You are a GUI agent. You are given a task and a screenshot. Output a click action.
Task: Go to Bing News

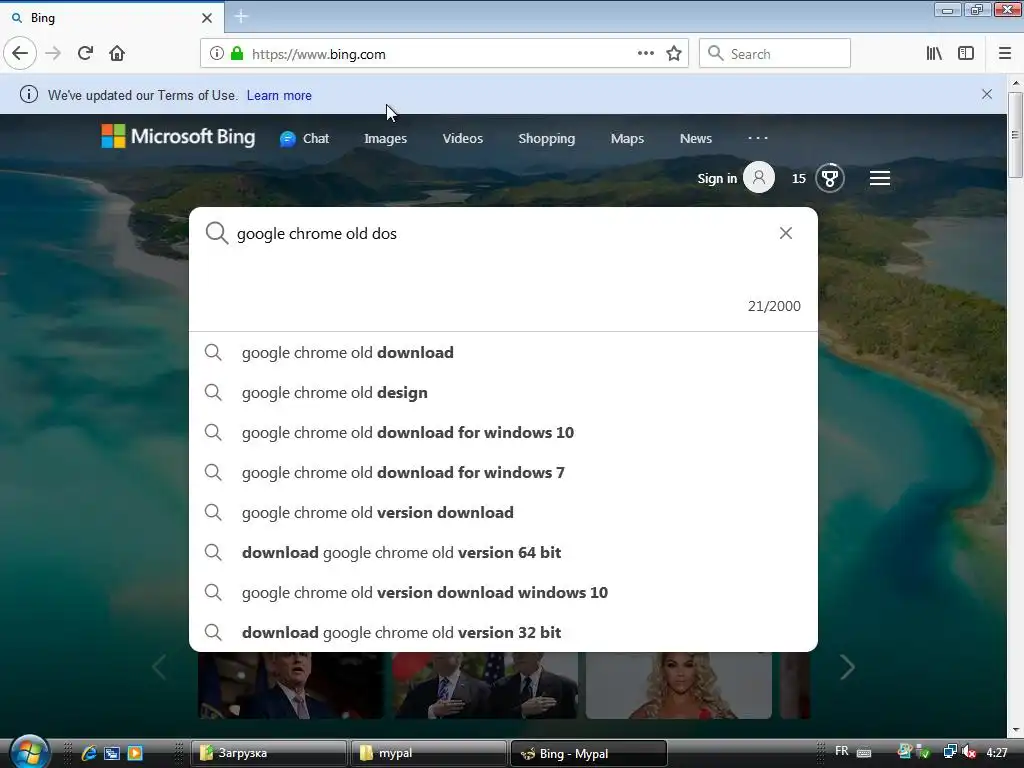pyautogui.click(x=696, y=138)
